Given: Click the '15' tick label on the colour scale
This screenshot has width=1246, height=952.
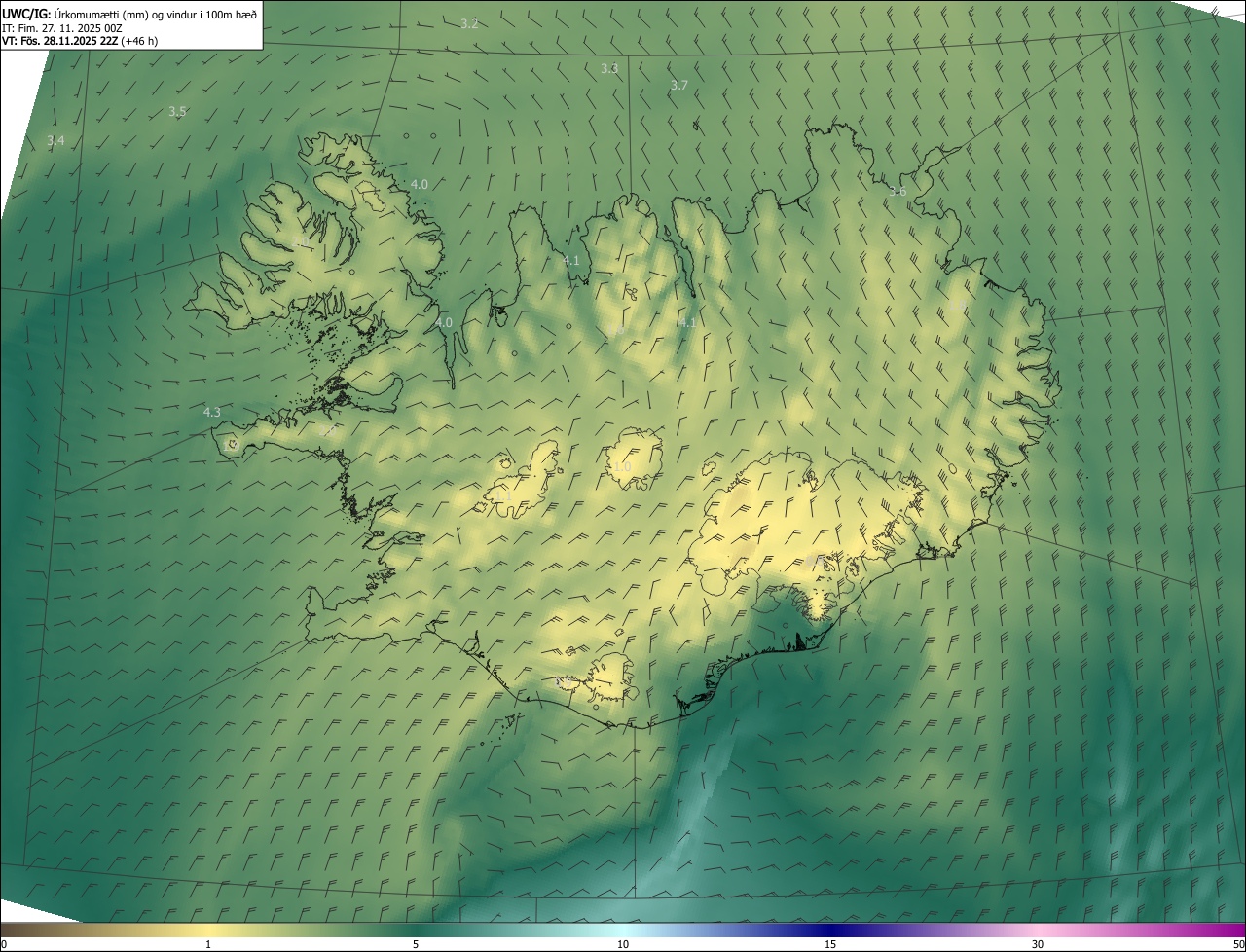Looking at the screenshot, I should point(830,945).
